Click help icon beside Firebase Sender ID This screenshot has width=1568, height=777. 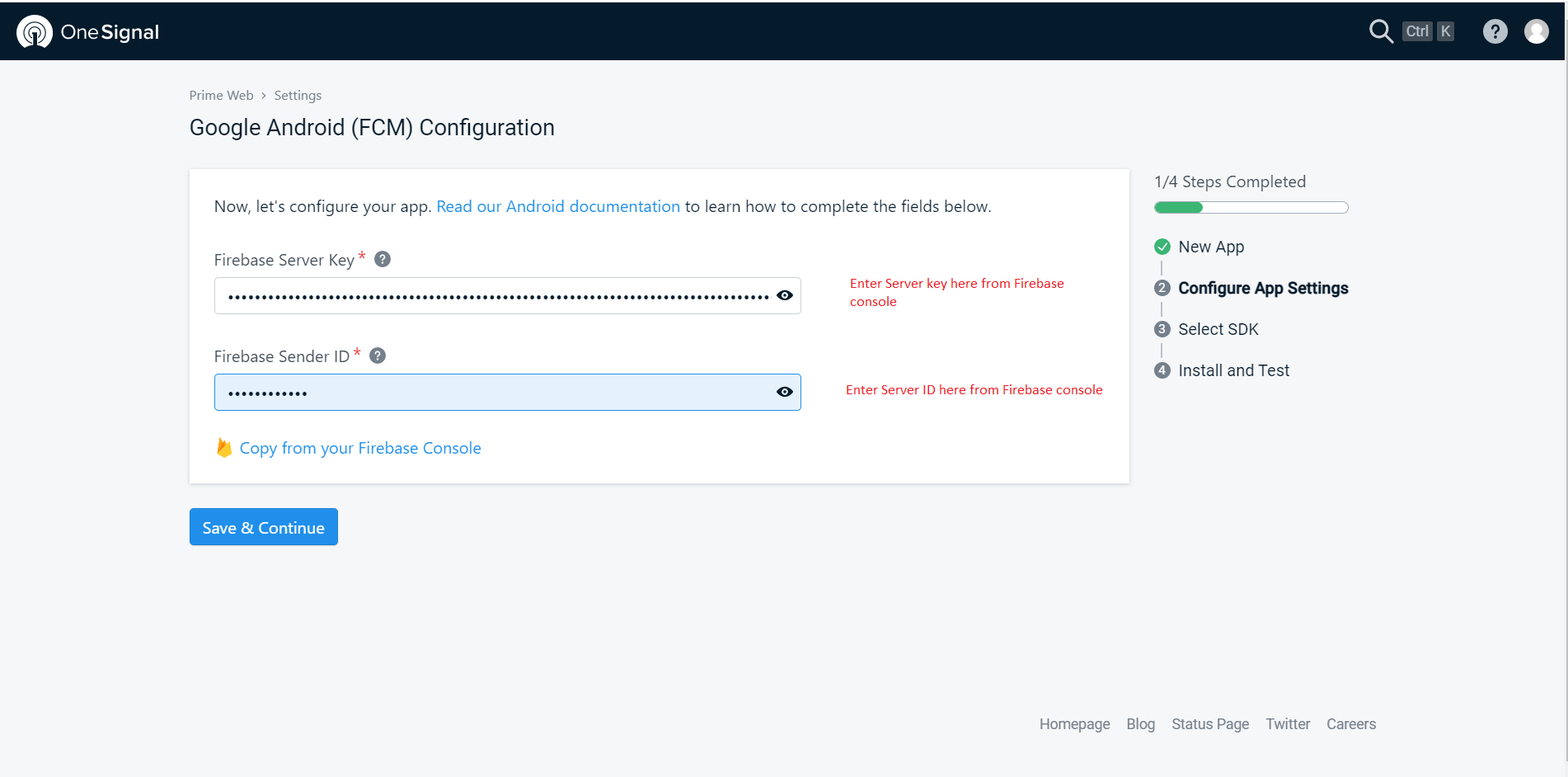click(x=378, y=356)
